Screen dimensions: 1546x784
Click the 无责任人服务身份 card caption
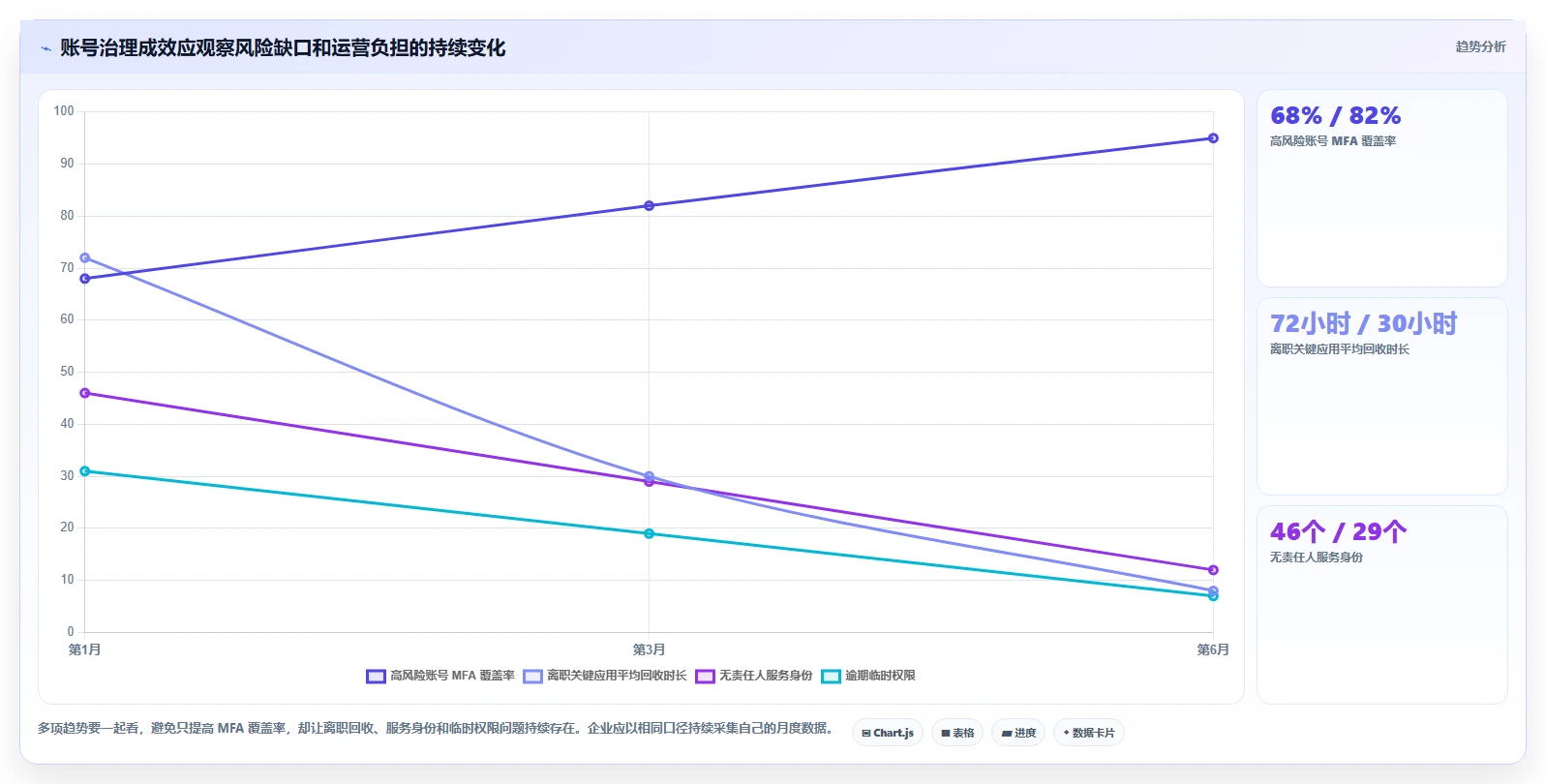click(x=1317, y=558)
